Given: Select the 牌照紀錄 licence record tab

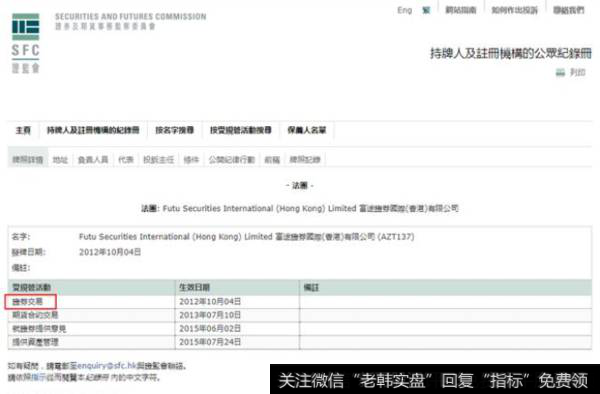Looking at the screenshot, I should 305,160.
